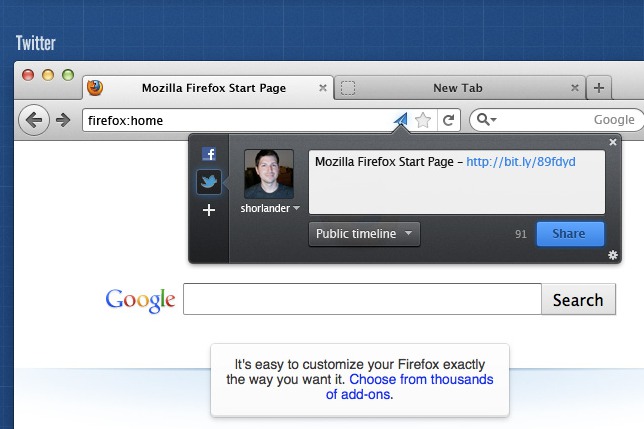This screenshot has height=429, width=644.
Task: Click the Google page search input field
Action: [x=362, y=299]
